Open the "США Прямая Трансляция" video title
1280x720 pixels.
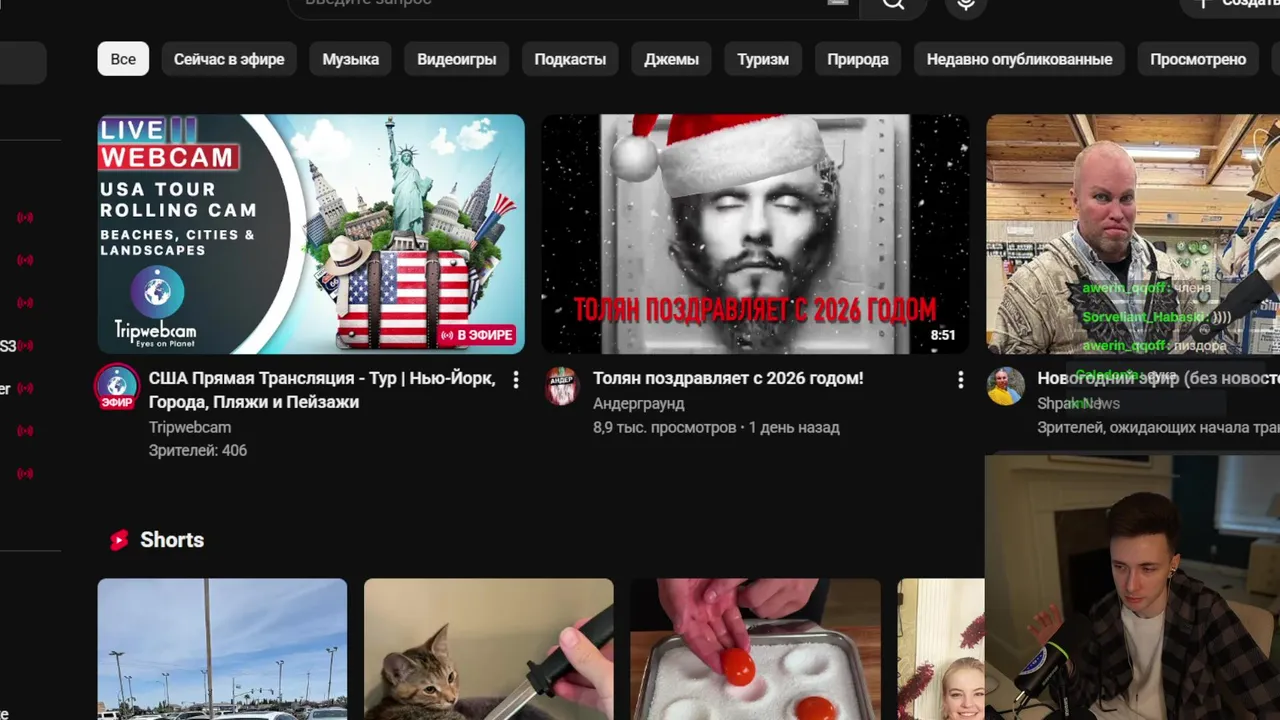(322, 390)
